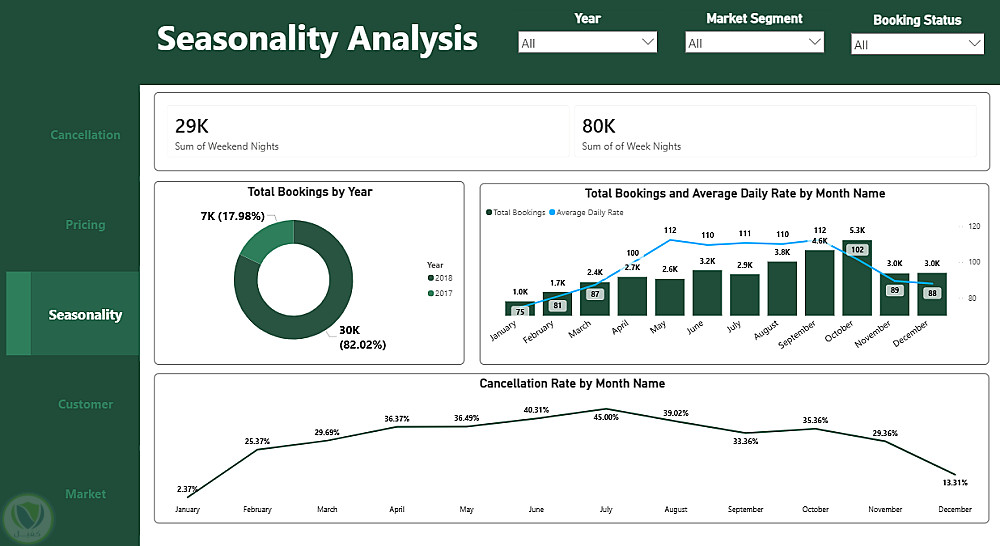The height and width of the screenshot is (546, 1000).
Task: Click the 88 rate label on December
Action: click(x=932, y=293)
